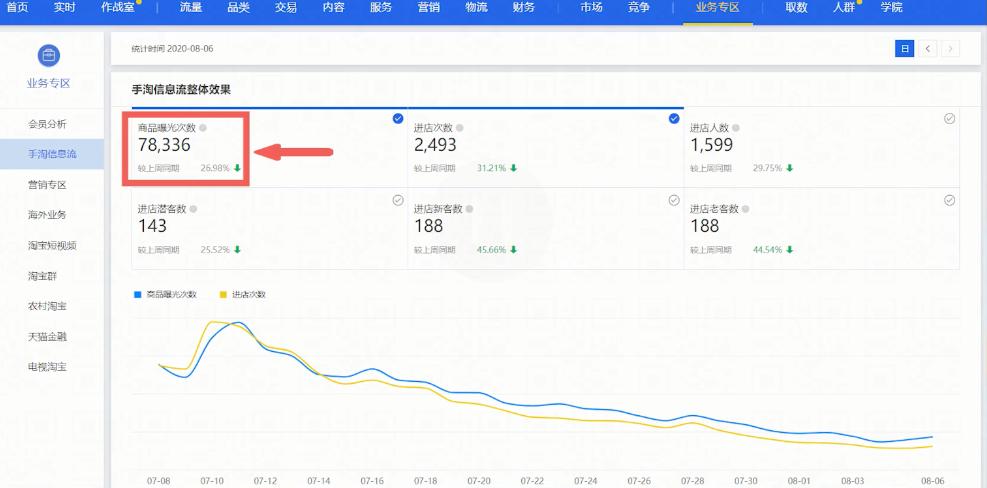Click the 08-06 date on chart axis

coord(933,480)
